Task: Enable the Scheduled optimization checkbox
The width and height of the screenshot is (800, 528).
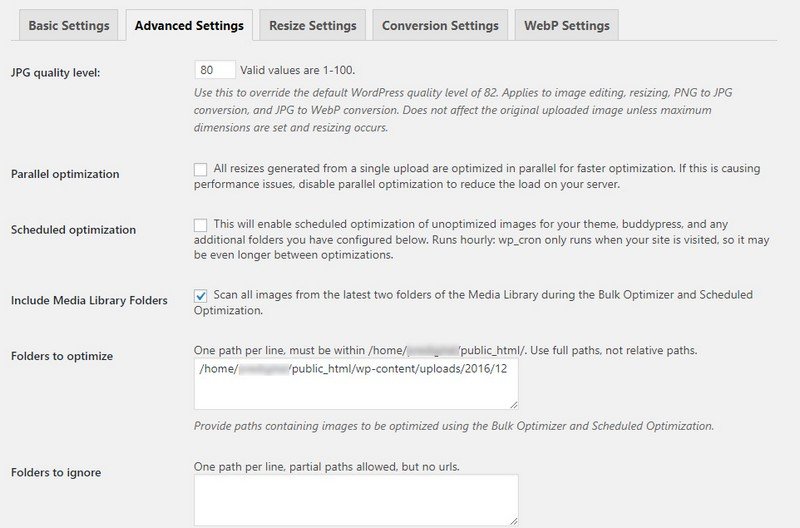Action: tap(201, 225)
